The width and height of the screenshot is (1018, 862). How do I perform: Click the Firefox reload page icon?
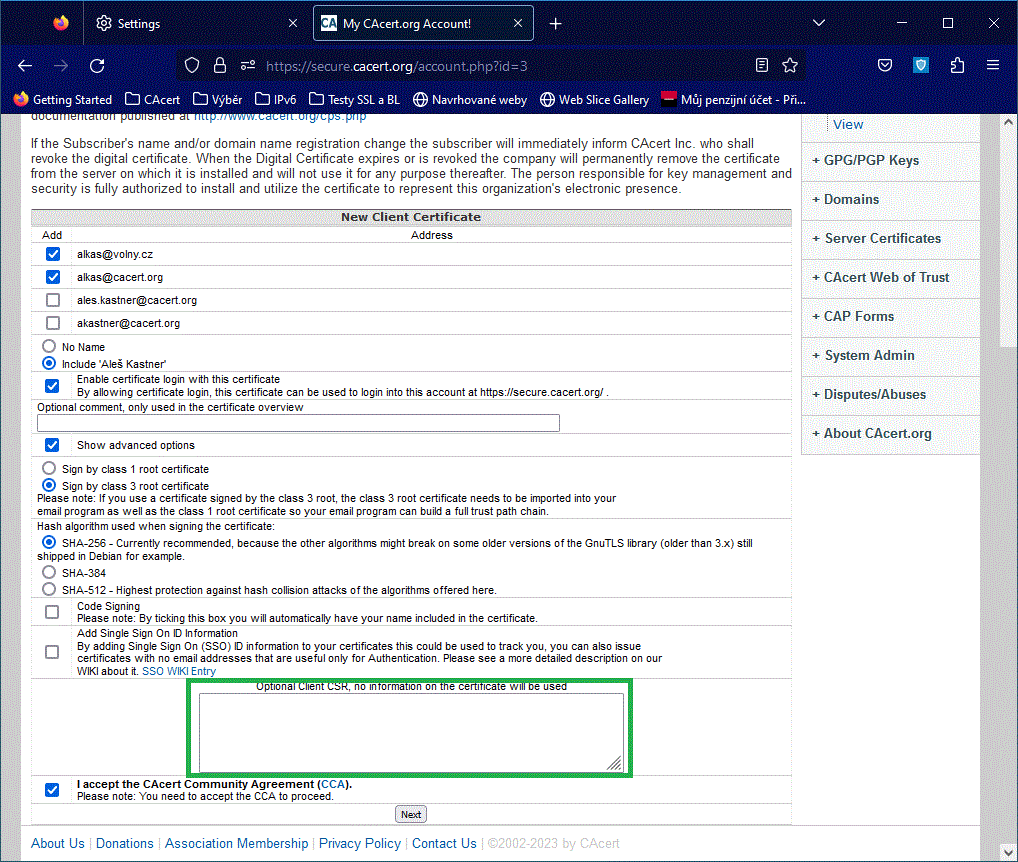[97, 66]
